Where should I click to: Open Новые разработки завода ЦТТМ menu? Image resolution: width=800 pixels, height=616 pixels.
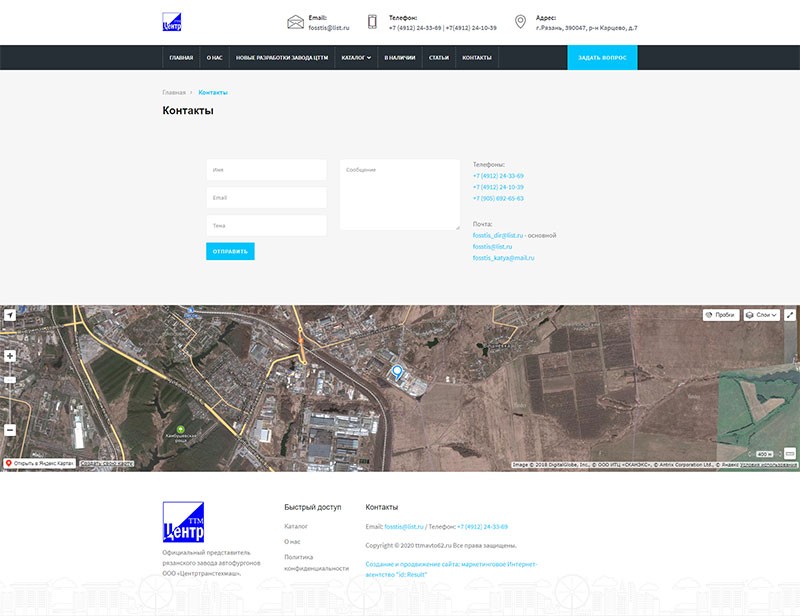tap(282, 58)
